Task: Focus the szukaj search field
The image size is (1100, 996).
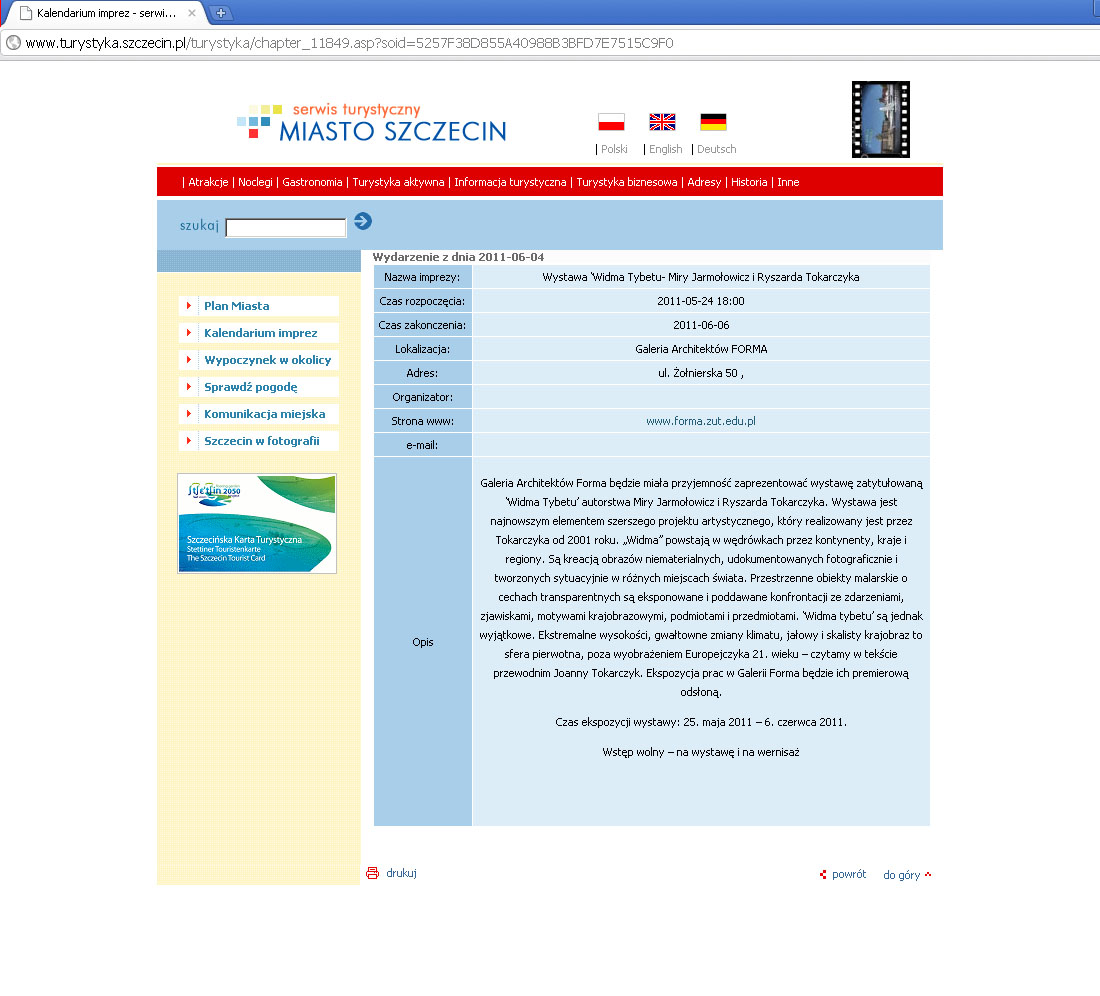Action: coord(286,228)
